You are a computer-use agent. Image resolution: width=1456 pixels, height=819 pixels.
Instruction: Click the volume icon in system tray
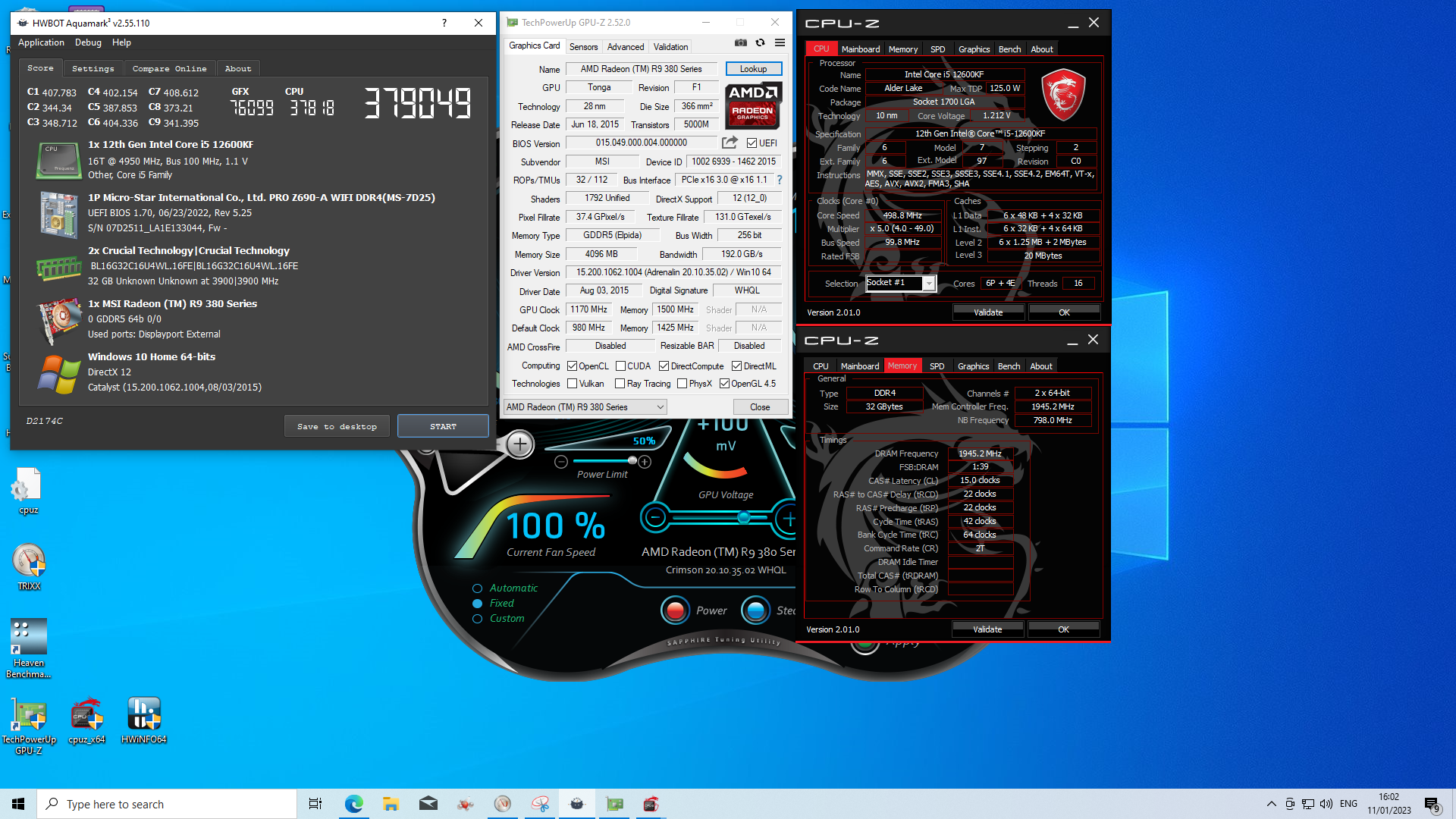click(1326, 804)
